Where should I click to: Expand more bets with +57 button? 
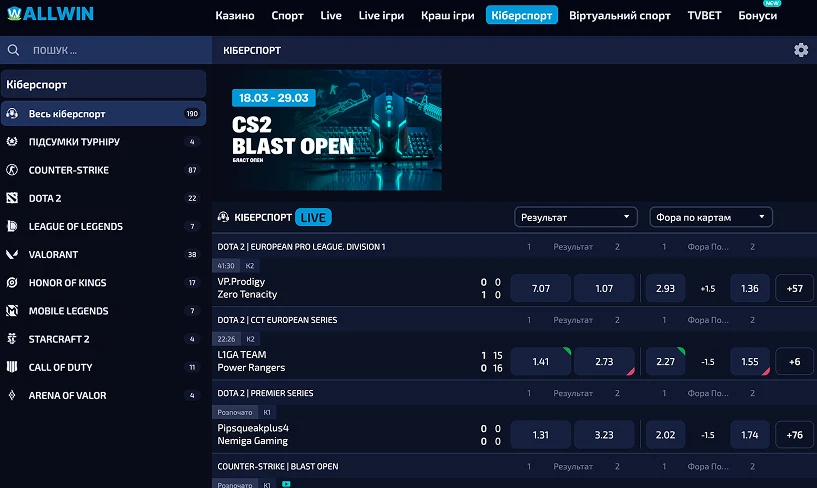794,288
